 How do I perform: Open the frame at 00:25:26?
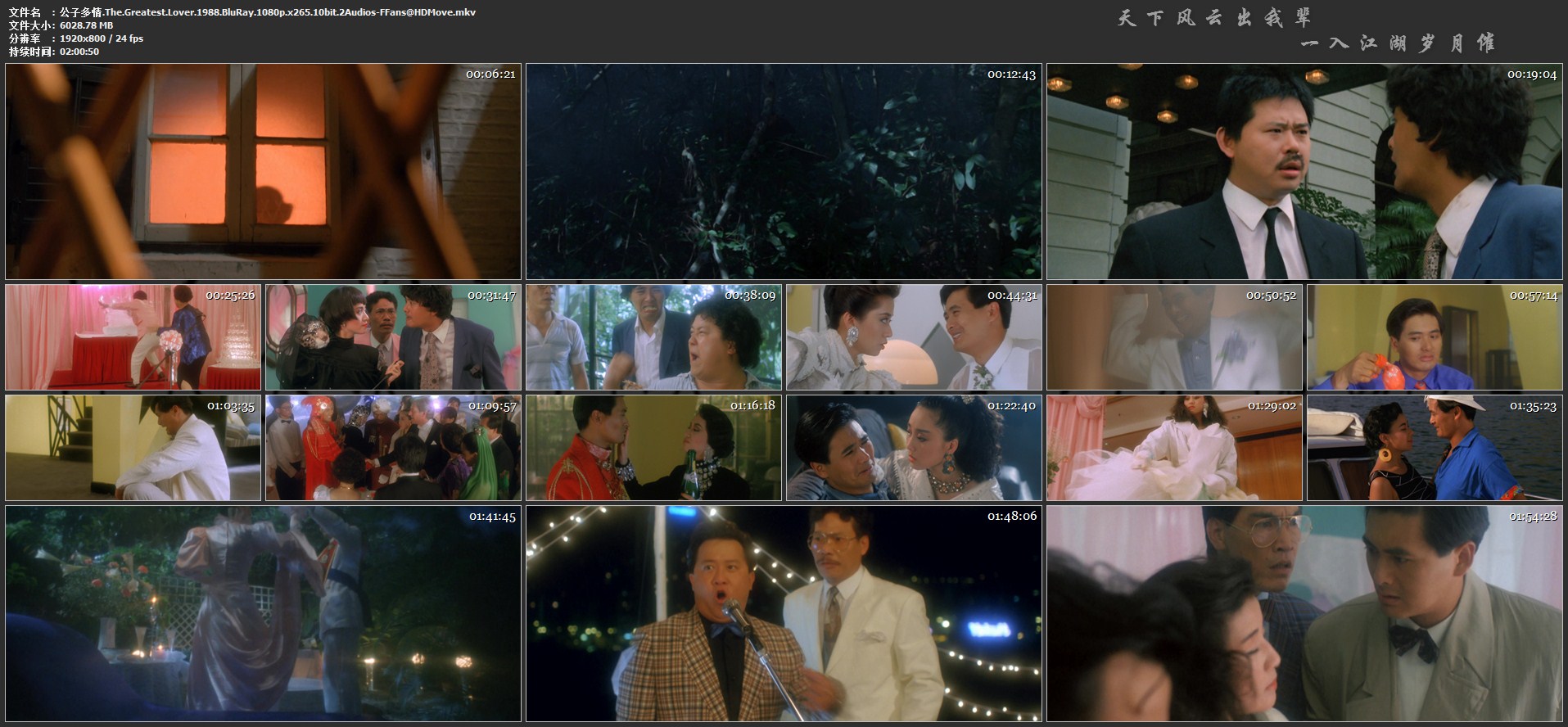tap(133, 337)
